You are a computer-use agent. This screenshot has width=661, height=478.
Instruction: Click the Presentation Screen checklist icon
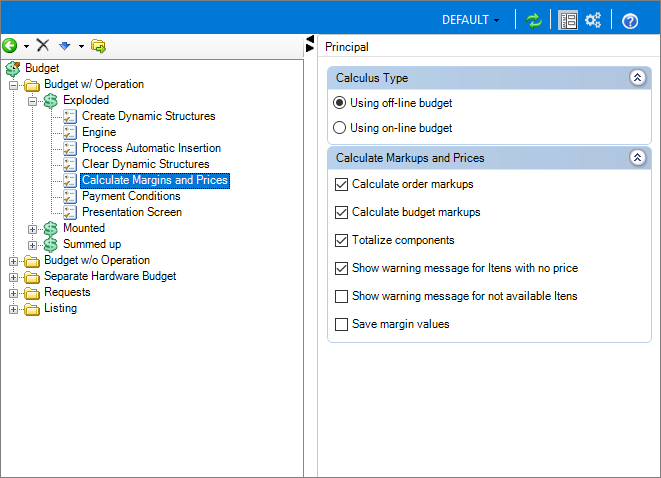[70, 212]
